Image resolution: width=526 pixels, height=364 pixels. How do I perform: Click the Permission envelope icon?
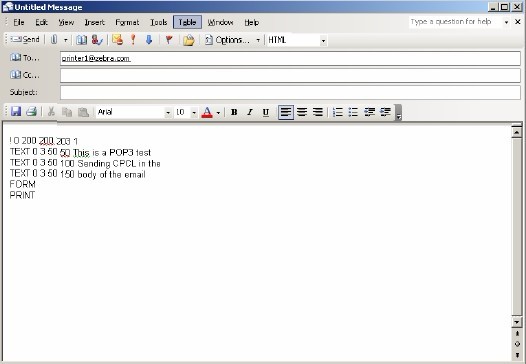point(117,40)
